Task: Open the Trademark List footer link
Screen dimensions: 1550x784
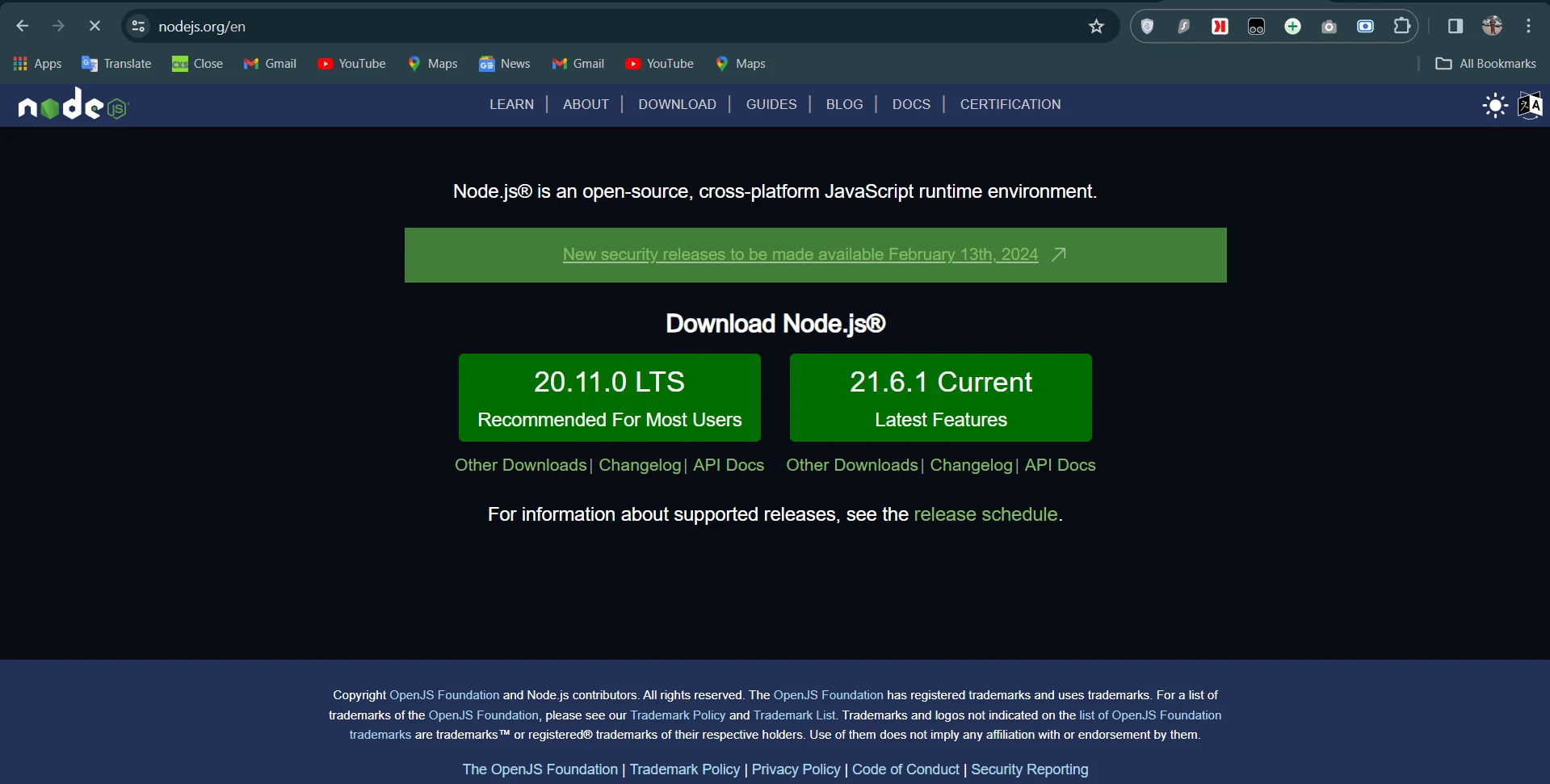Action: pyautogui.click(x=794, y=715)
